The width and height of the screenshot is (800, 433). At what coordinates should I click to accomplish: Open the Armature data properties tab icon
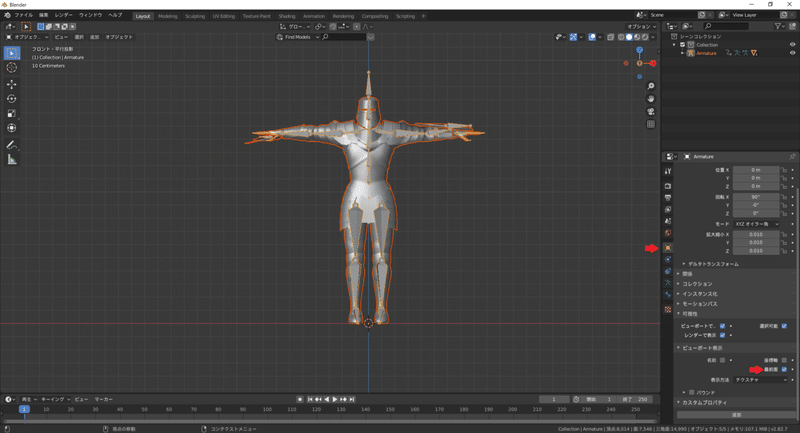point(668,283)
